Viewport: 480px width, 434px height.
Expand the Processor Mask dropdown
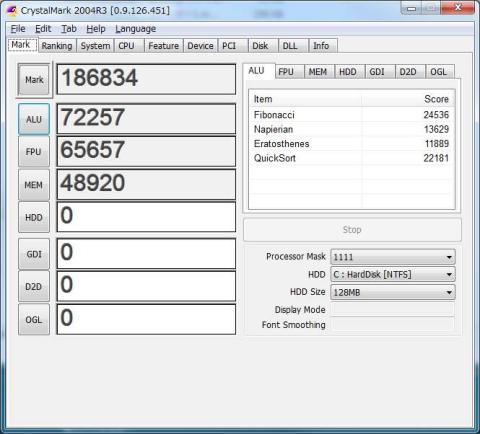[x=393, y=257]
